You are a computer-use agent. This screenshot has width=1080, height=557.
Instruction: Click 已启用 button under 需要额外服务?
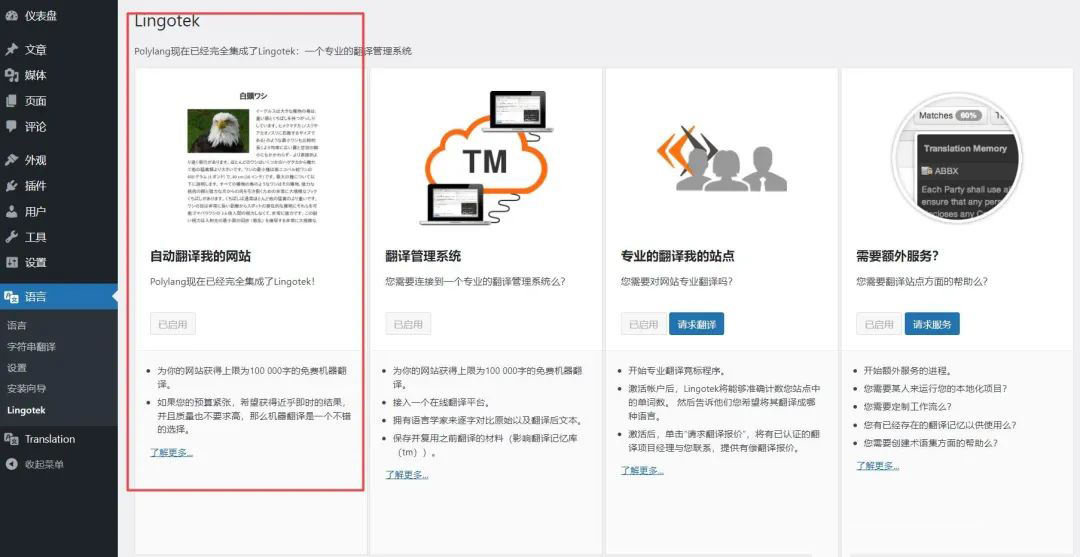pyautogui.click(x=880, y=324)
